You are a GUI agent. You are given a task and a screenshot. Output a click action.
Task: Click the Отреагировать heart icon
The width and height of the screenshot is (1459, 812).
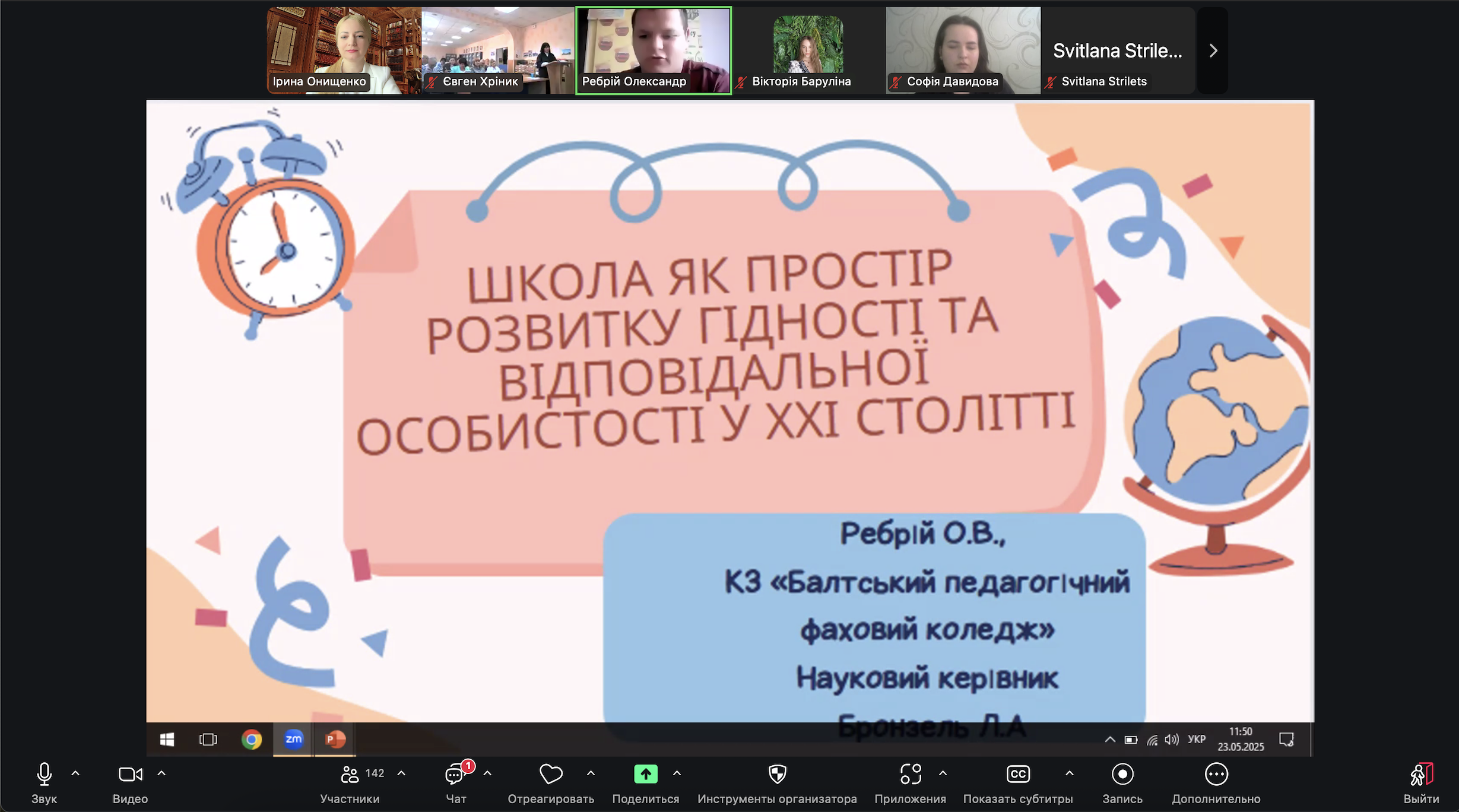click(x=550, y=774)
